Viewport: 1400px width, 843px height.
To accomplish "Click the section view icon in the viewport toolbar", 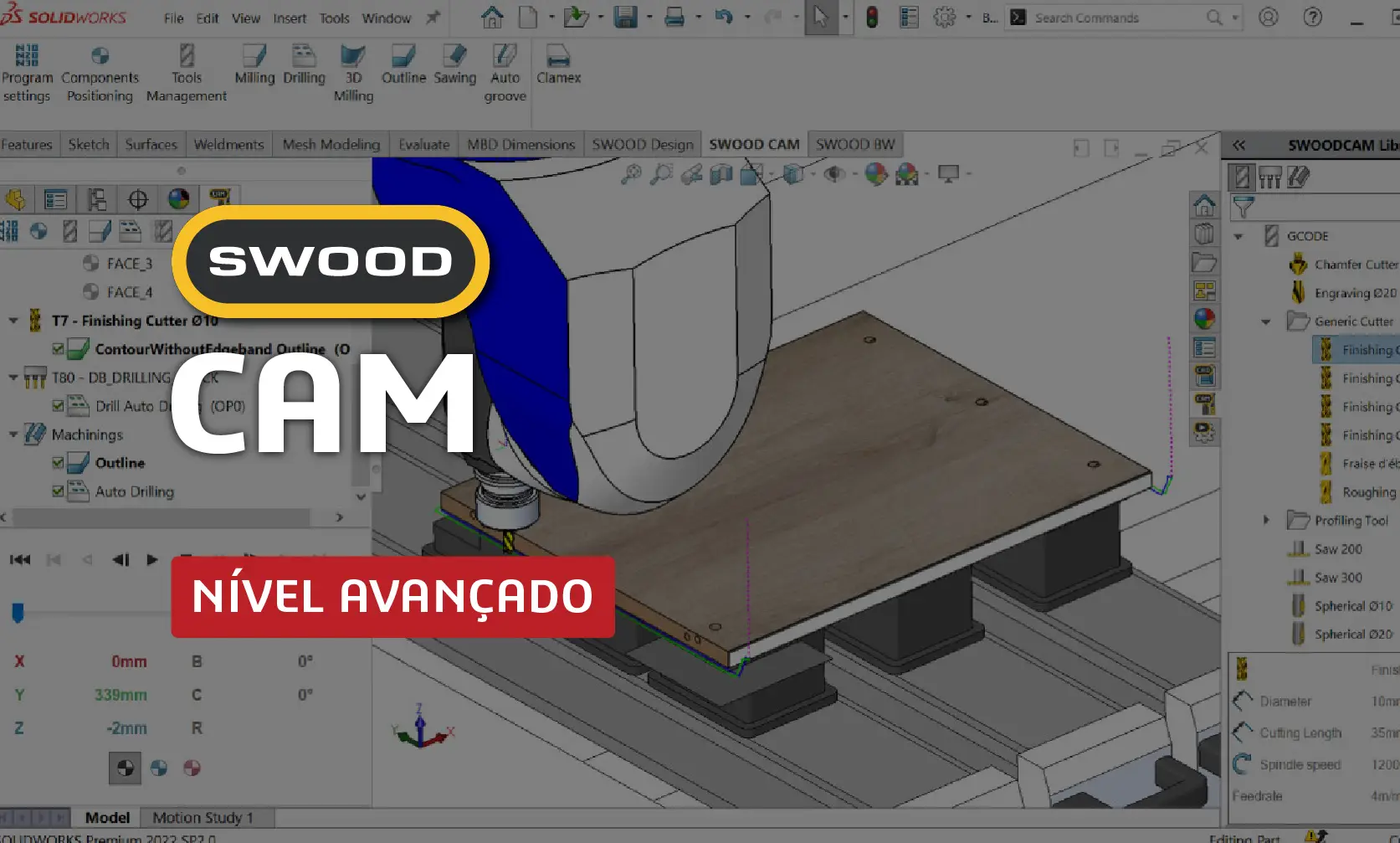I will tap(721, 174).
